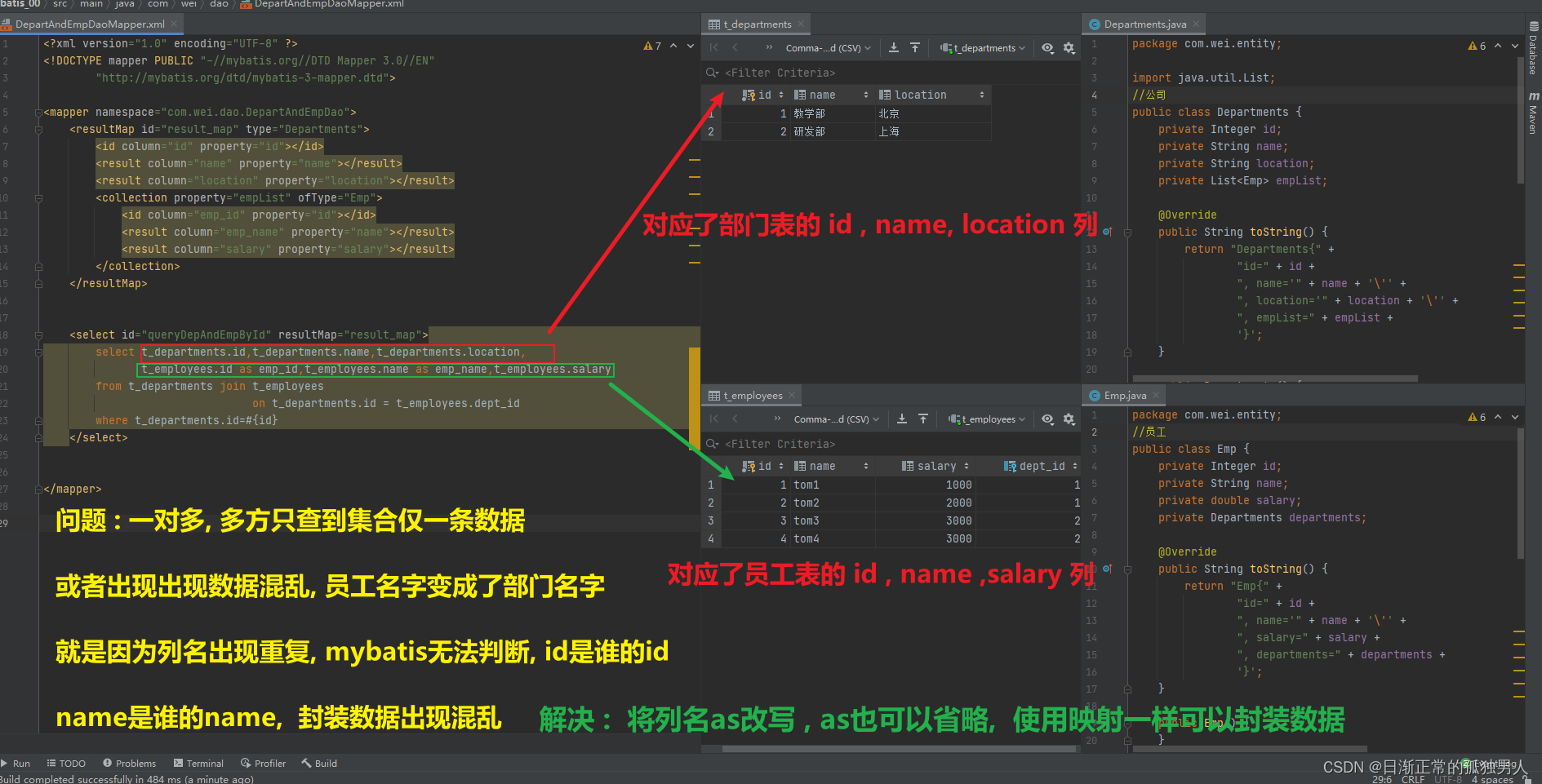
Task: Click CRLF line separator in status bar
Action: (1413, 779)
